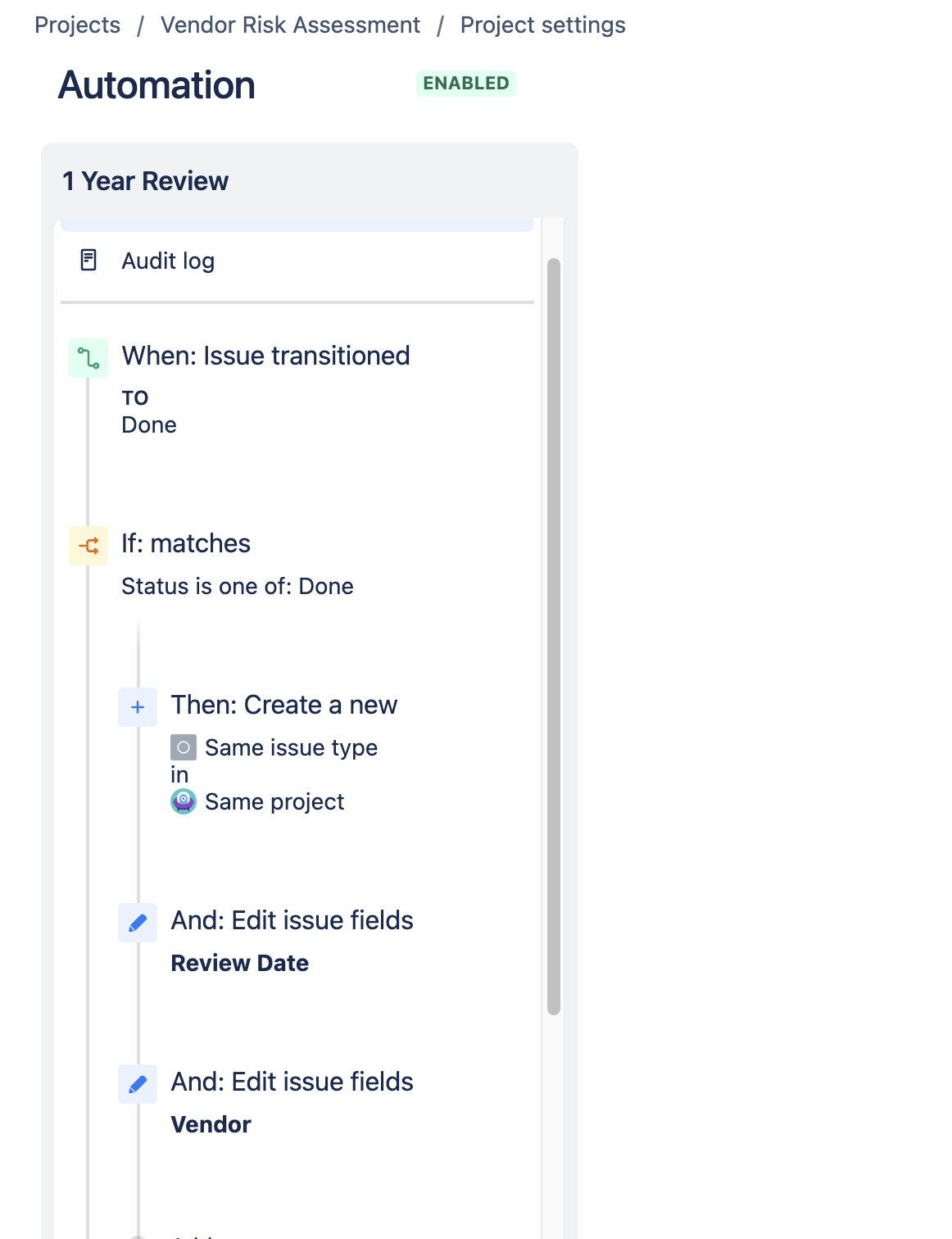Viewport: 952px width, 1239px height.
Task: Open Then: Create a new action
Action: [284, 705]
